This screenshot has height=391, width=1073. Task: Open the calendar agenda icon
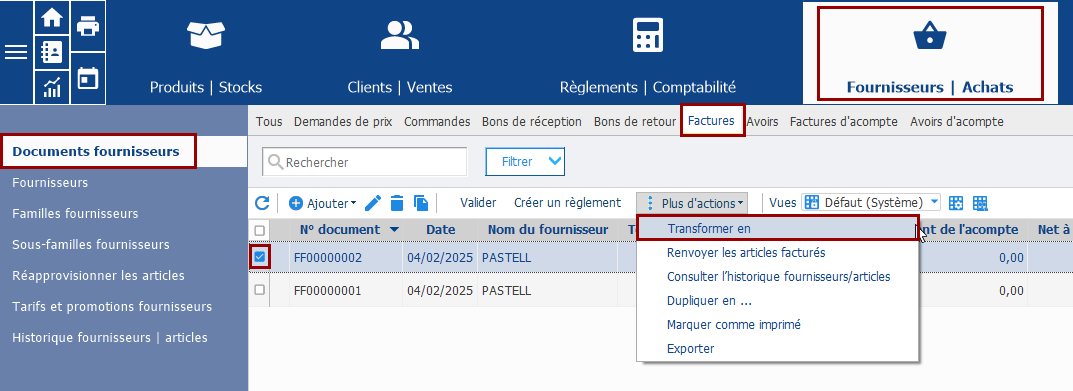pos(88,78)
